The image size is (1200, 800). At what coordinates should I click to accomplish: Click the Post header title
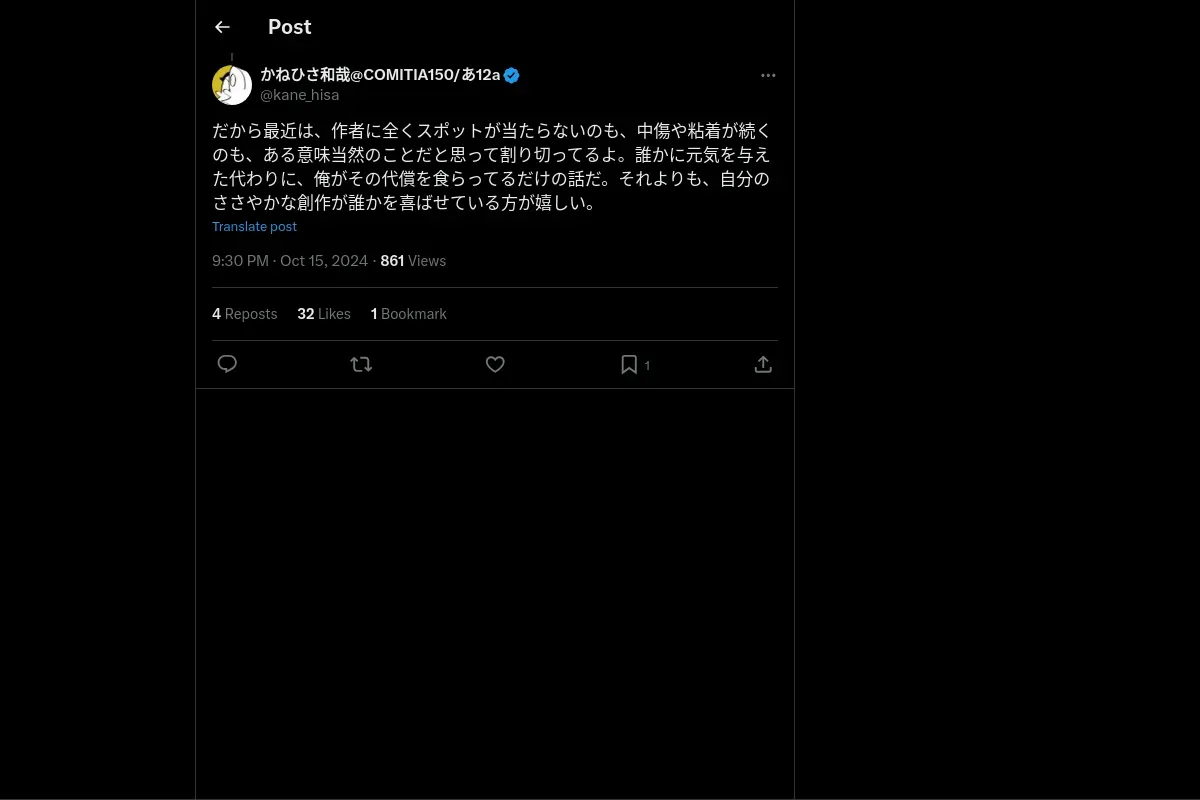coord(290,27)
